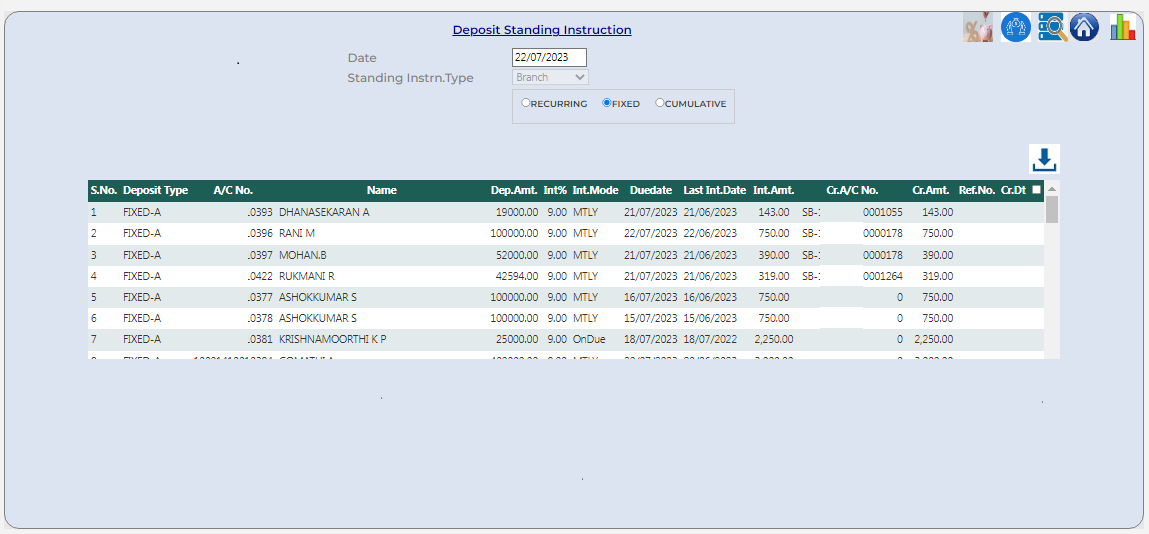Viewport: 1149px width, 534px height.
Task: Select the MOHAN.B name cell
Action: (x=303, y=255)
